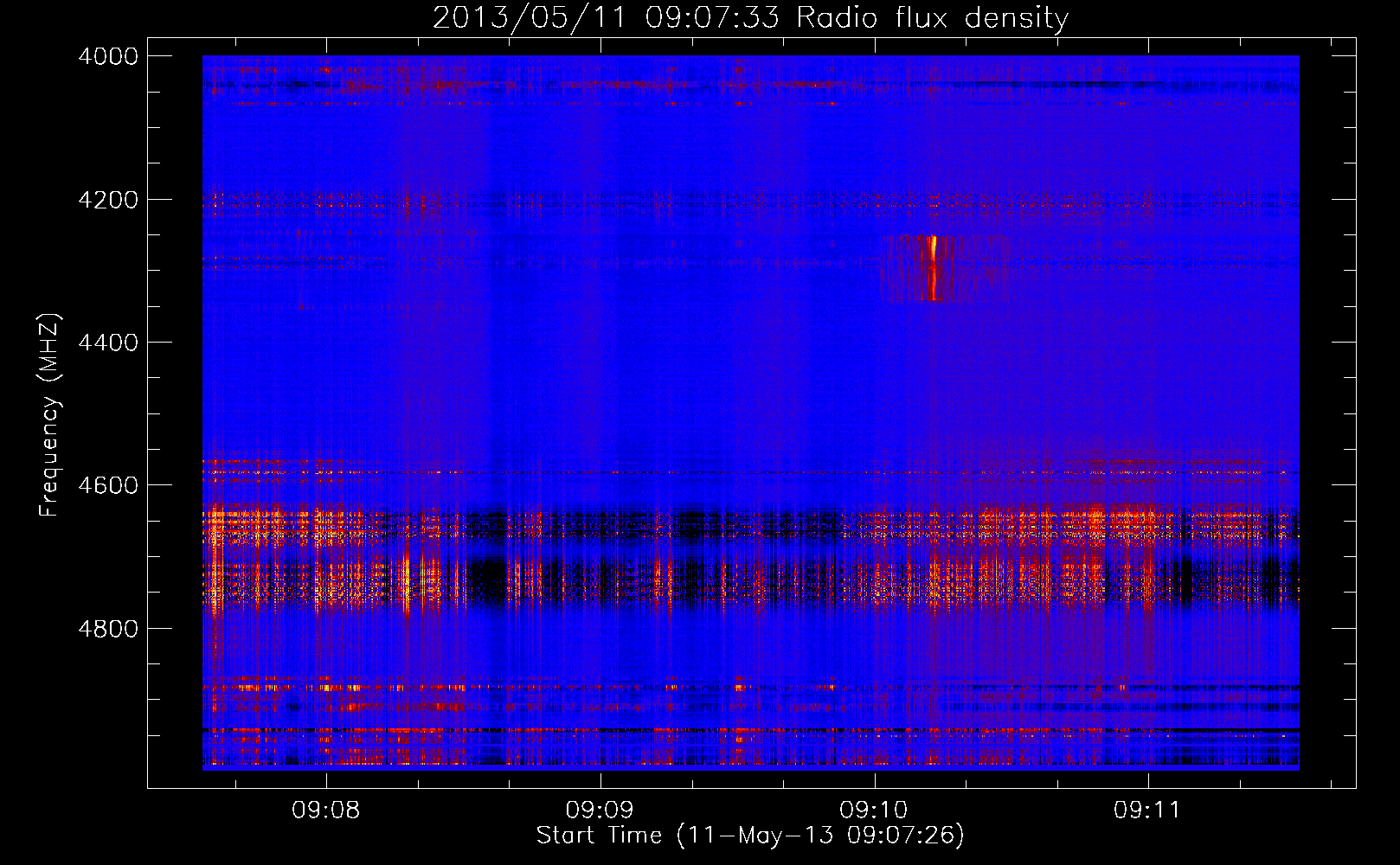Click the '09:08' time axis label
Screen dimensions: 1400x865
point(326,811)
